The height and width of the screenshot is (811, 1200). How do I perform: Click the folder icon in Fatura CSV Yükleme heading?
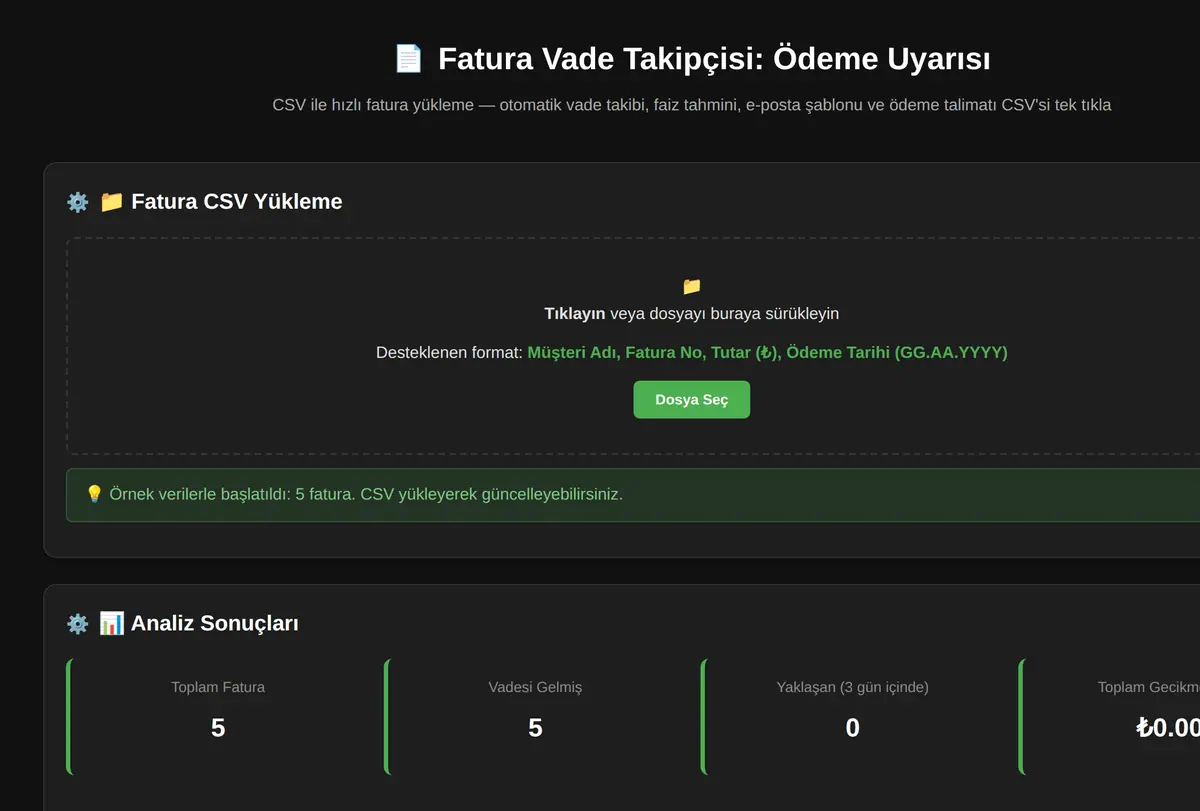(x=111, y=202)
